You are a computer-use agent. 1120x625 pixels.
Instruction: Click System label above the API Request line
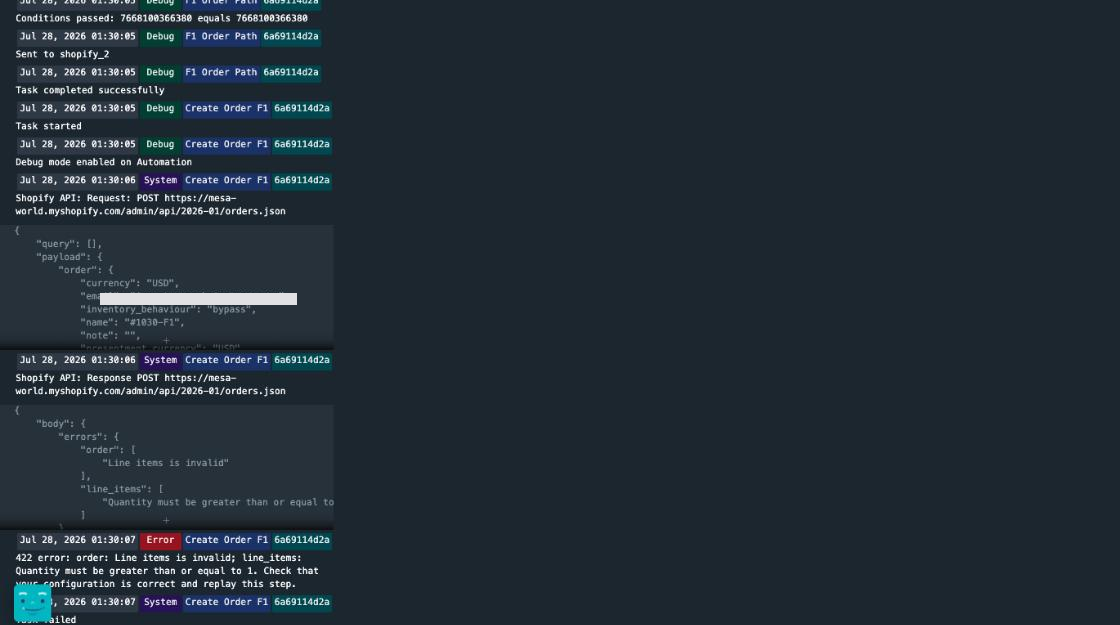pyautogui.click(x=160, y=180)
